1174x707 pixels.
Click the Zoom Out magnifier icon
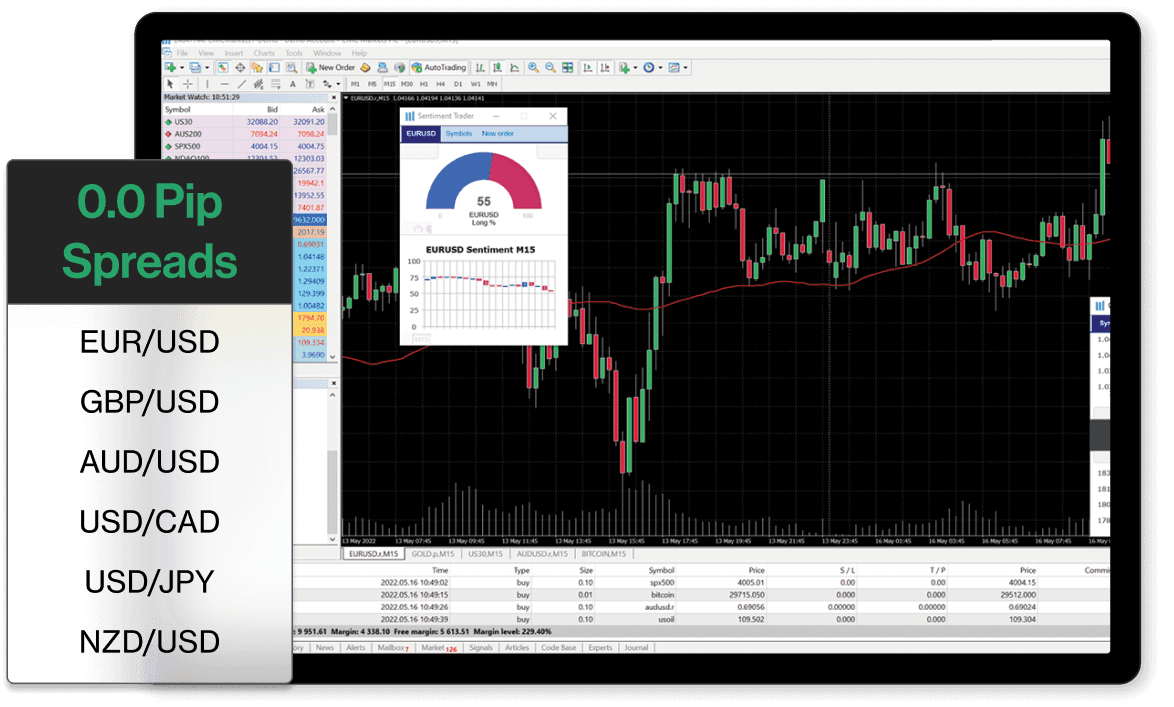click(550, 68)
